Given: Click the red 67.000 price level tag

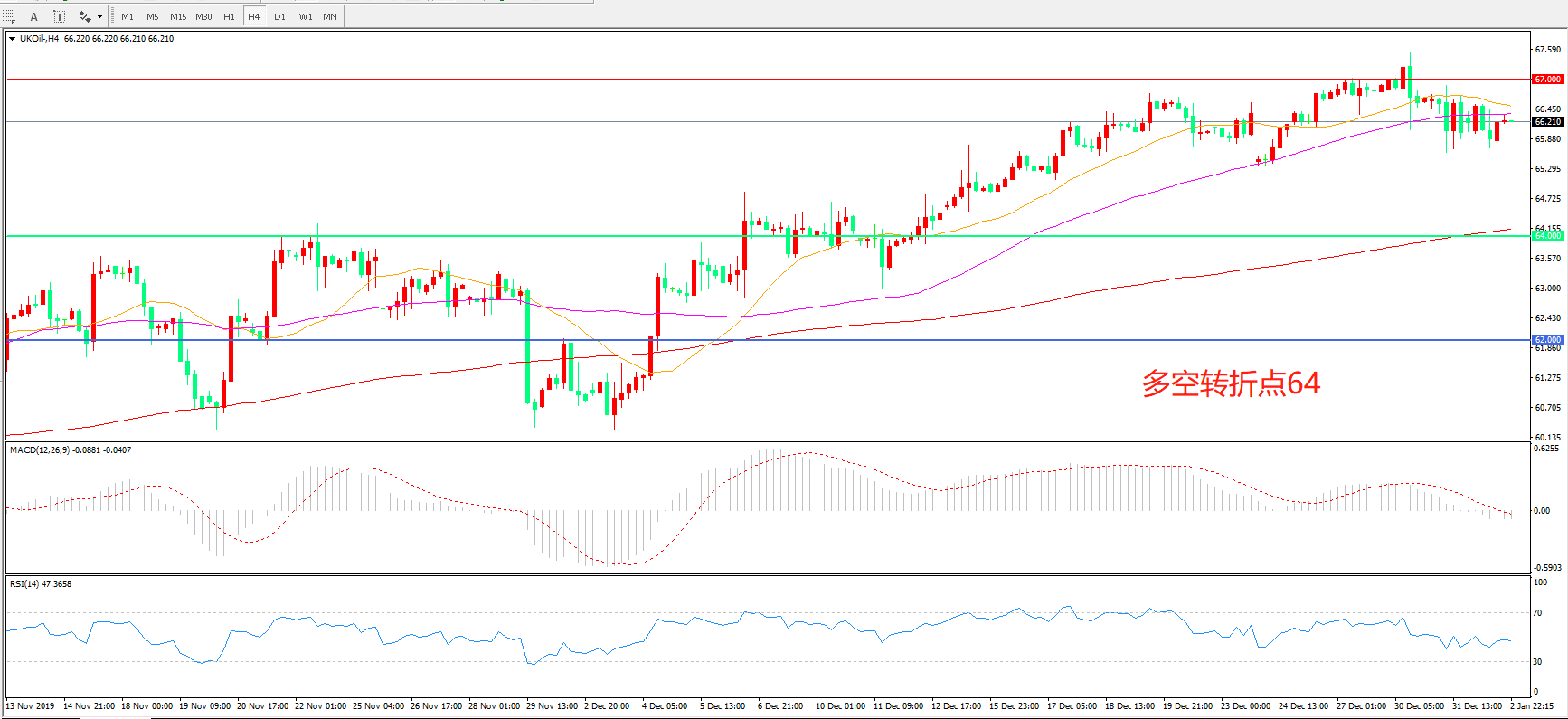Looking at the screenshot, I should pos(1547,80).
